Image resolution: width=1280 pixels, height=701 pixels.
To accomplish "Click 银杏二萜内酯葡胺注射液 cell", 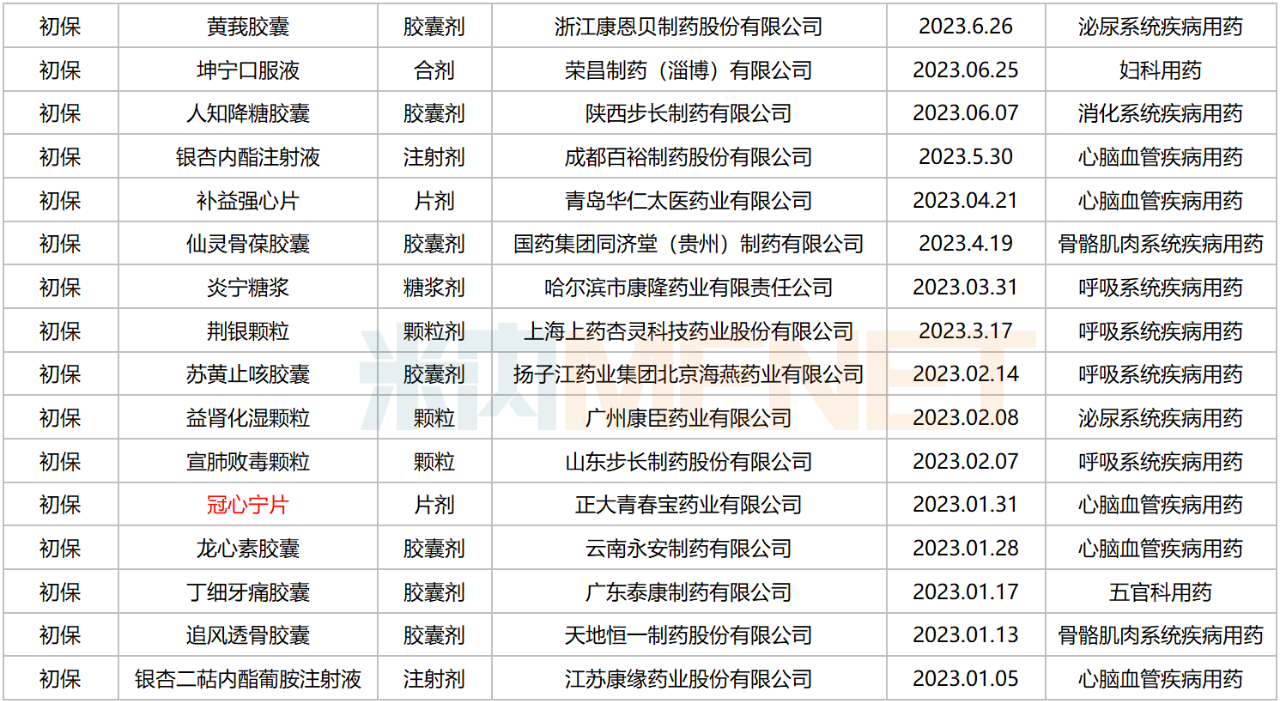I will click(248, 679).
